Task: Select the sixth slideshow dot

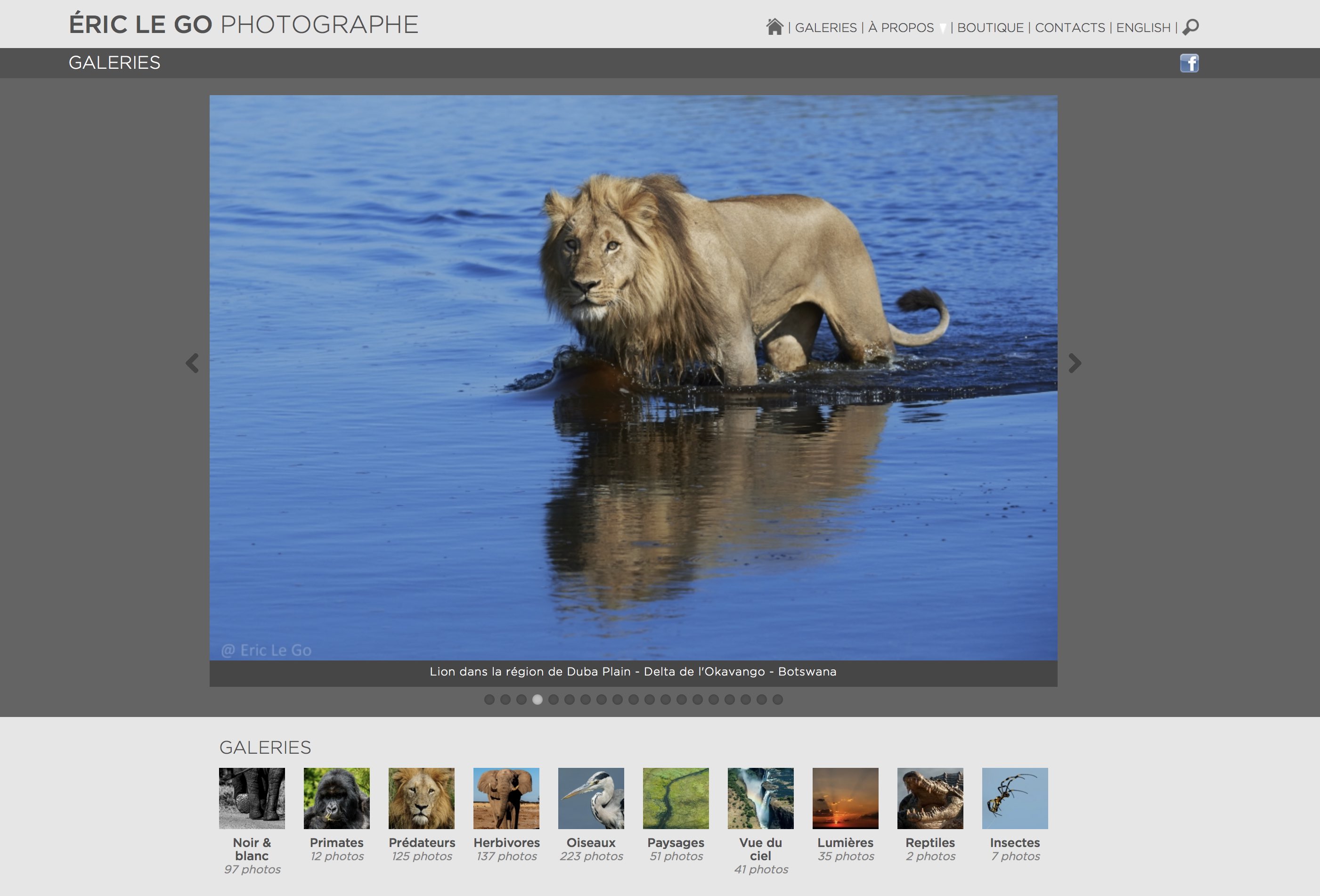Action: 569,700
